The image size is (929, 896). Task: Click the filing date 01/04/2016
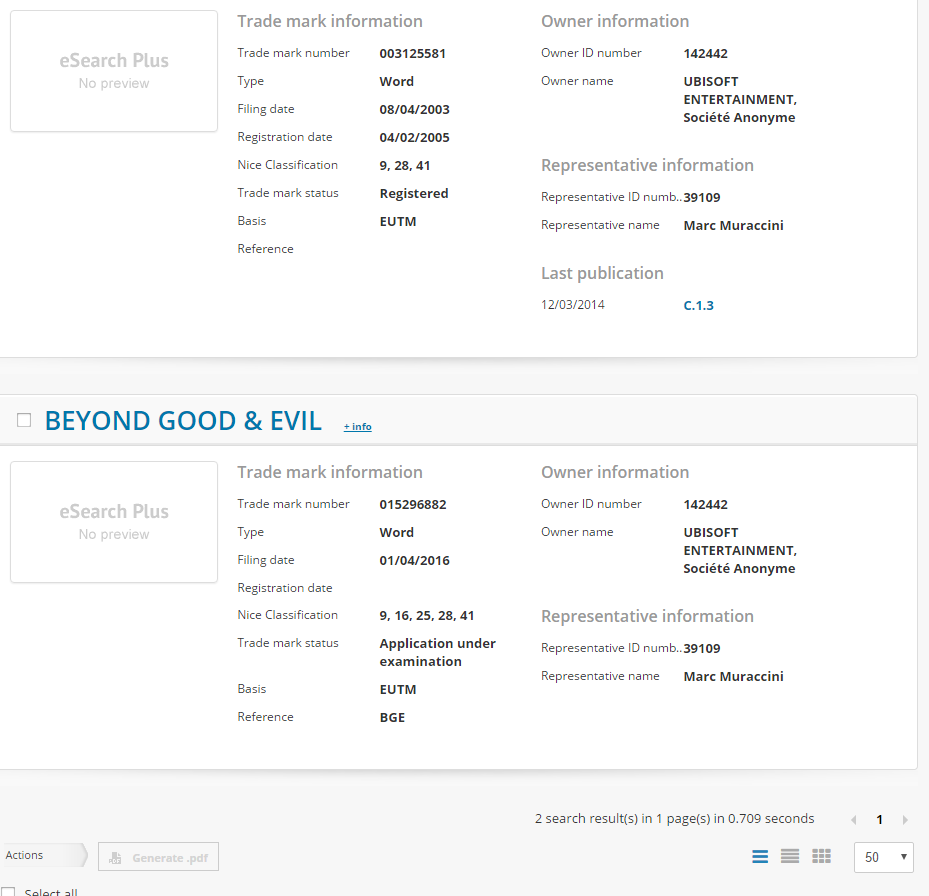(415, 561)
